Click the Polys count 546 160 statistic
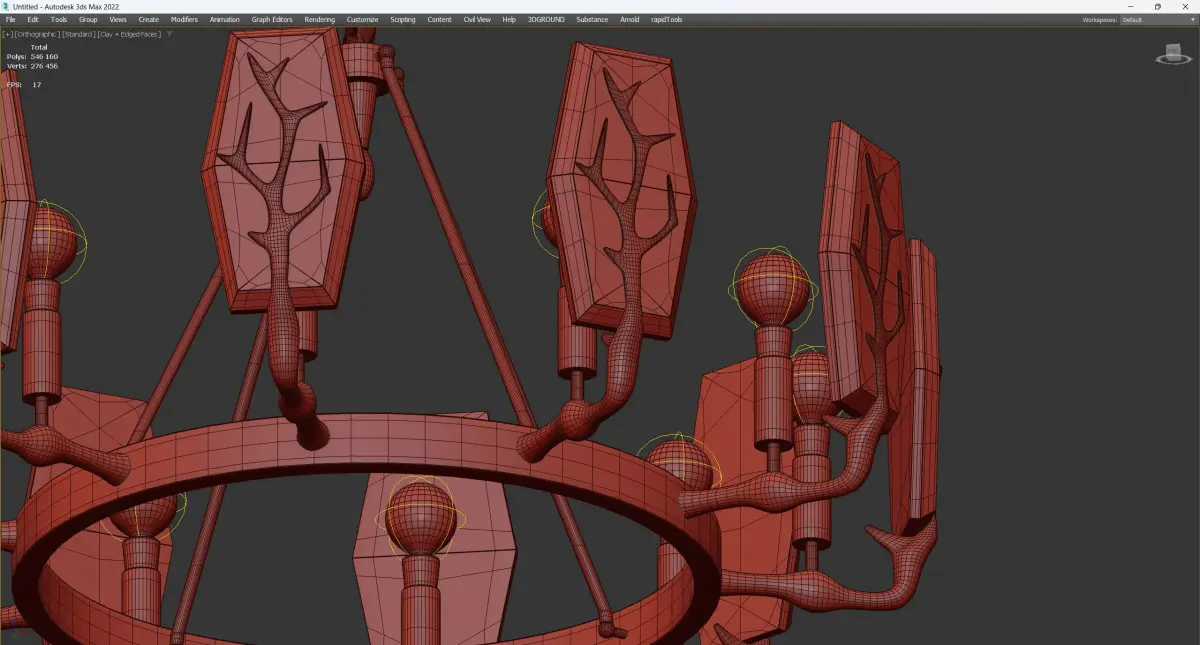 [32, 56]
